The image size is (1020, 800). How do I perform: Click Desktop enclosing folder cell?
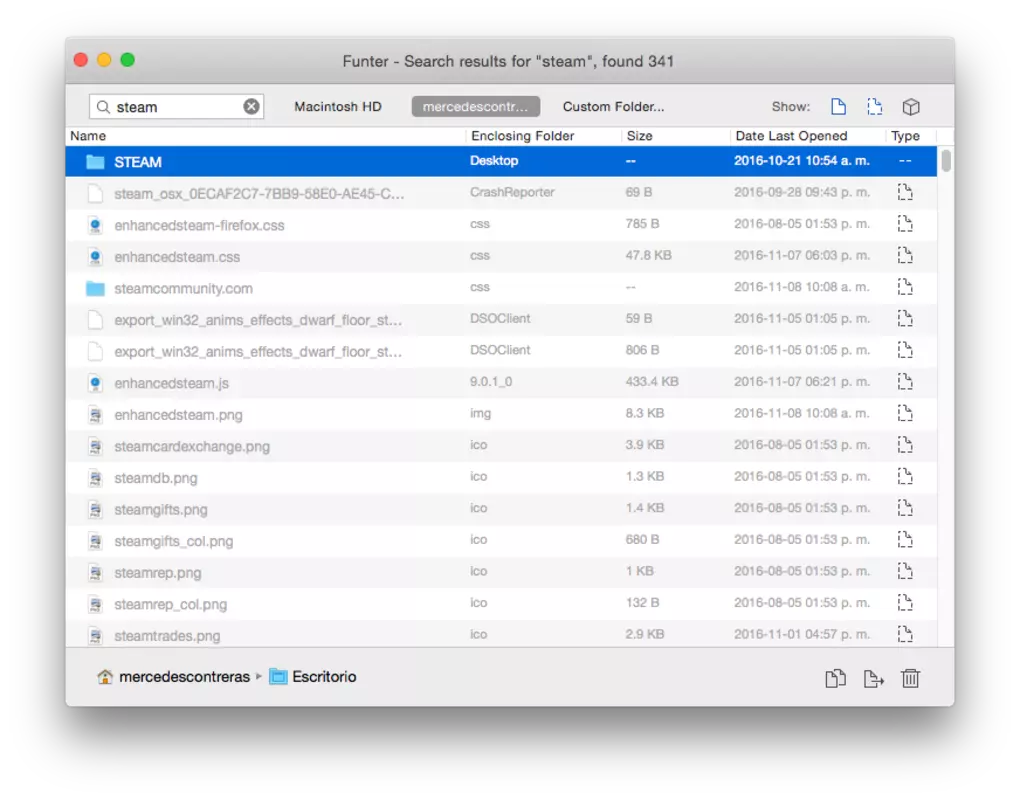494,161
